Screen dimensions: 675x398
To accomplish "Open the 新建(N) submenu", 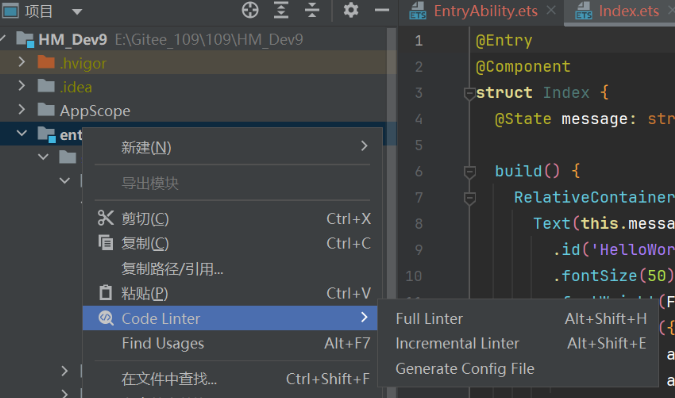I will pyautogui.click(x=232, y=147).
